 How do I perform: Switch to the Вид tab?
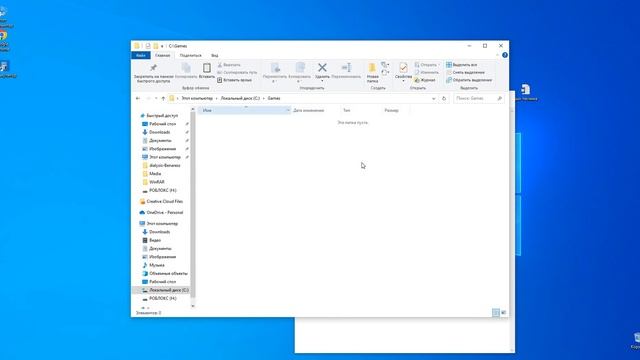(215, 55)
